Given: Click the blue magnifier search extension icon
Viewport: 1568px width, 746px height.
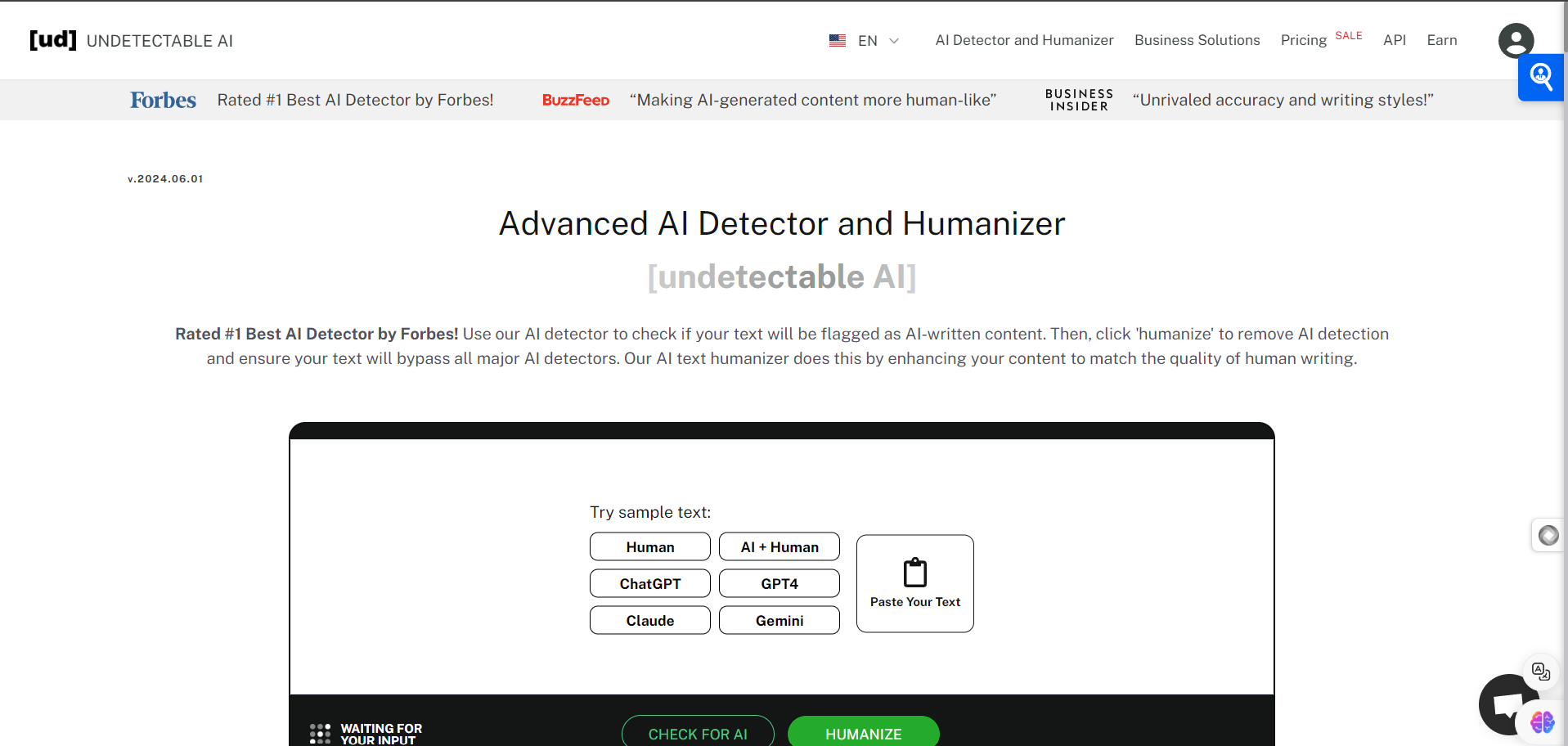Looking at the screenshot, I should click(x=1541, y=78).
